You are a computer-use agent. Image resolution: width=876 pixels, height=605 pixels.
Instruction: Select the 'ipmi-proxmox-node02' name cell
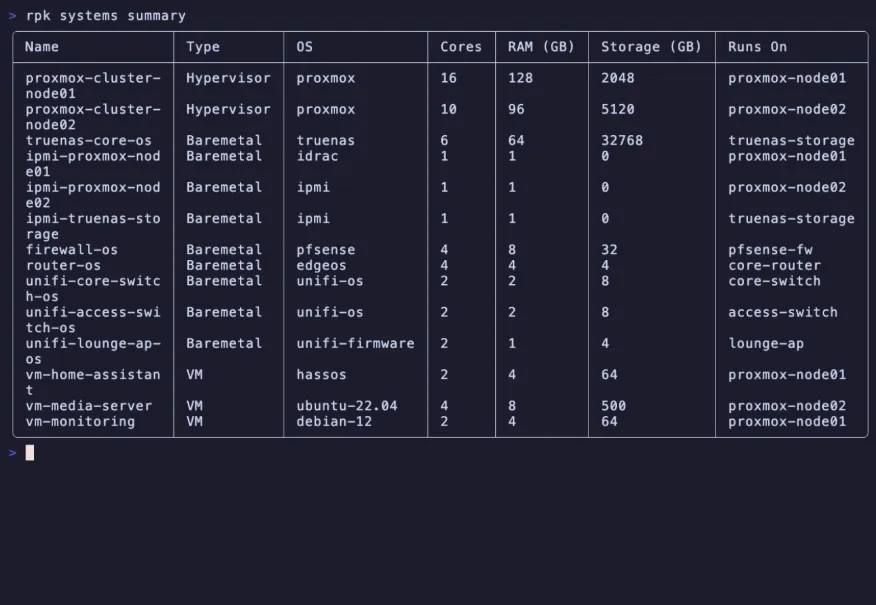93,195
